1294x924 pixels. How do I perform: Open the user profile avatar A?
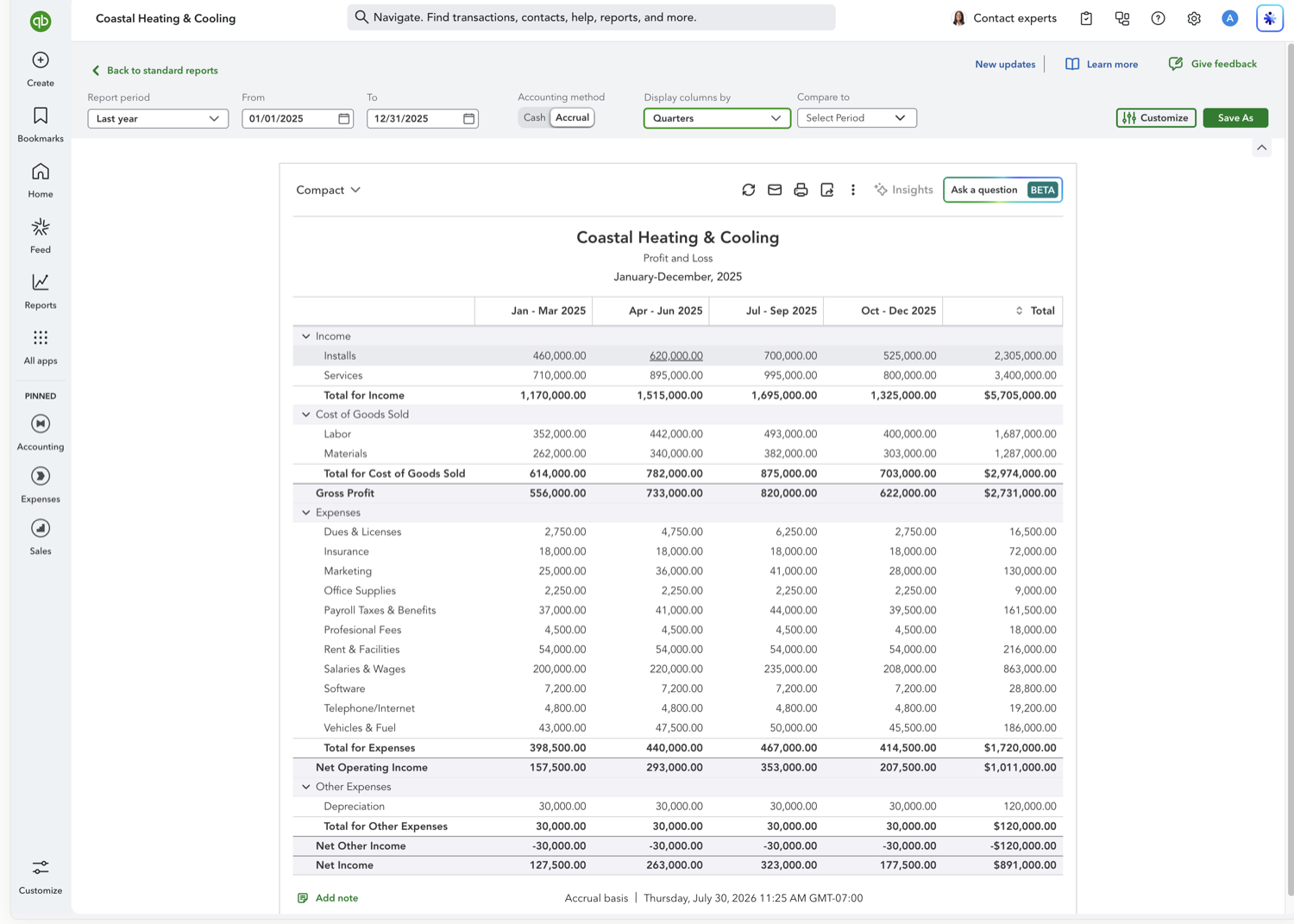[x=1230, y=18]
